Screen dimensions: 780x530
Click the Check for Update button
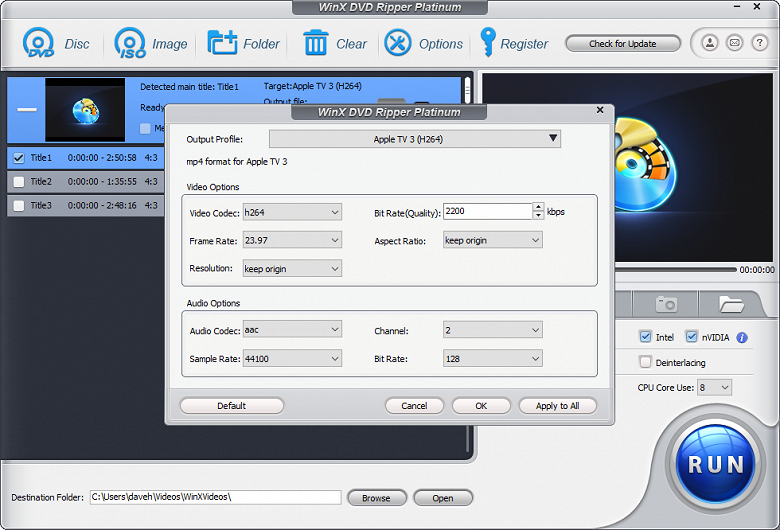coord(623,44)
